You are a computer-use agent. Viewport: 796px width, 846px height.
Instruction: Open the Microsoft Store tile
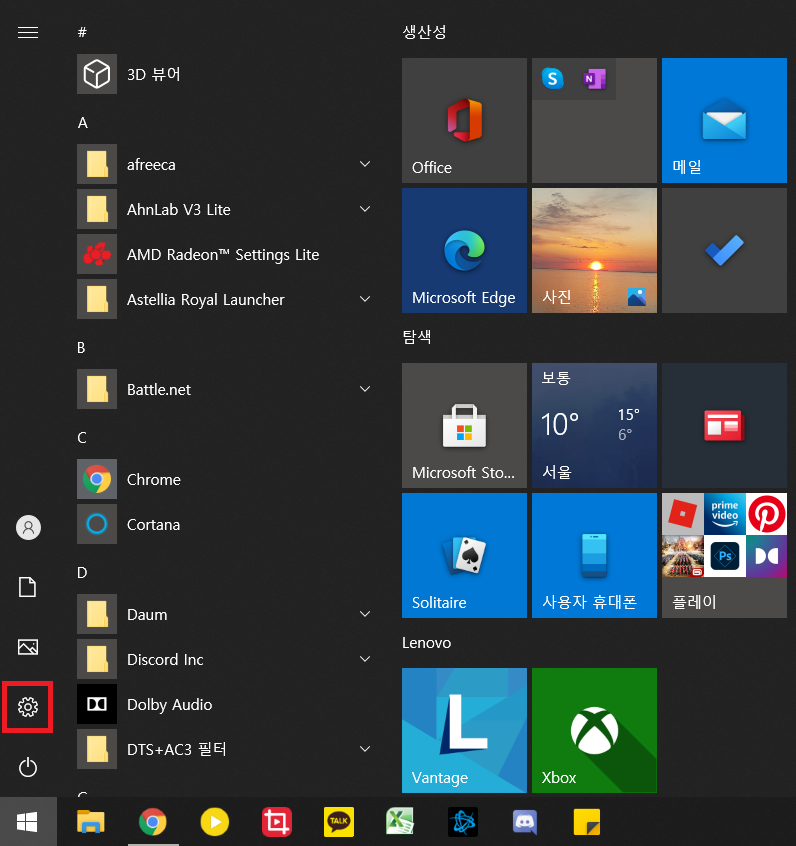pyautogui.click(x=464, y=426)
